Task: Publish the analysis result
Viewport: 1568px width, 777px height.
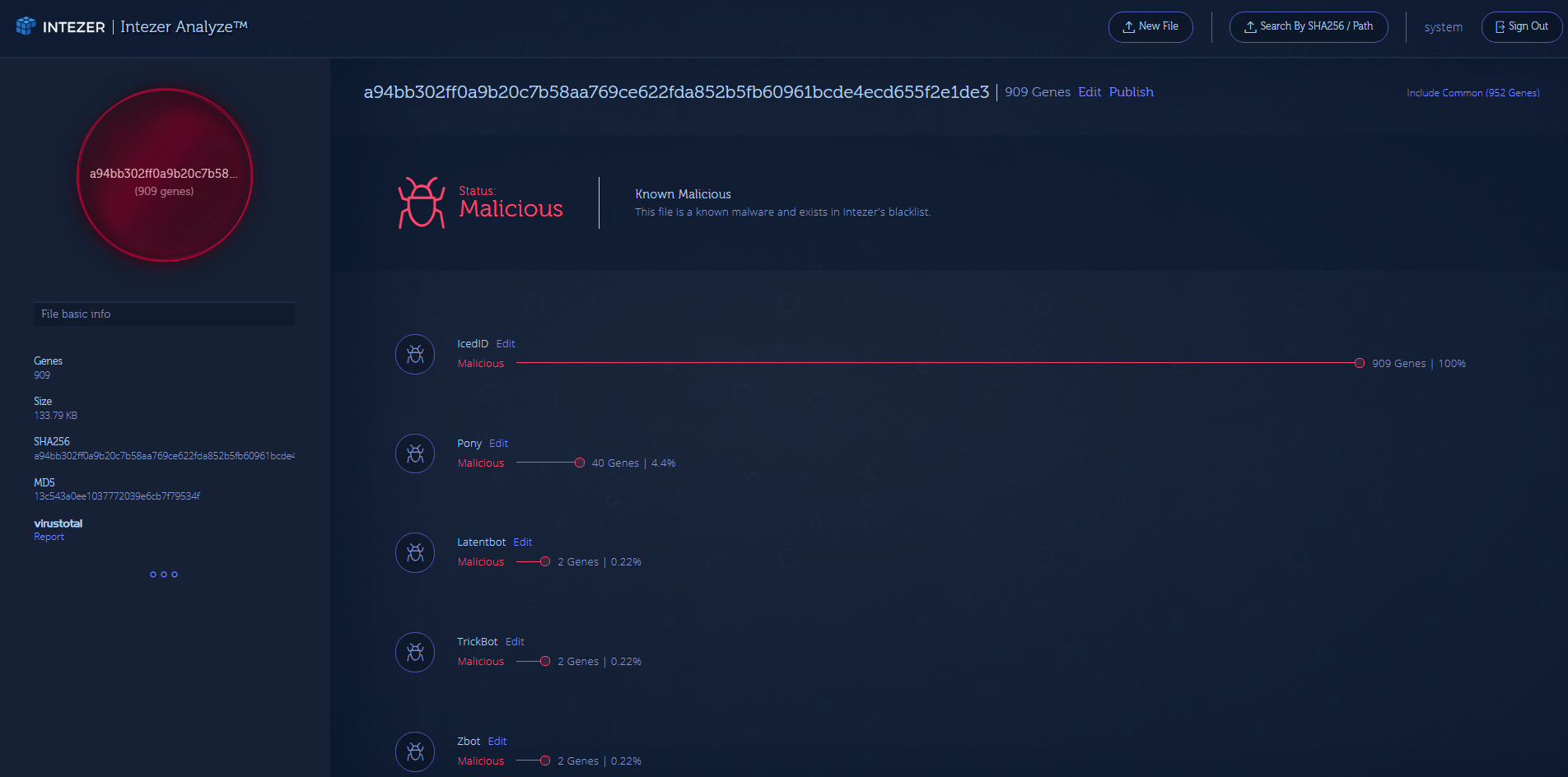Action: pyautogui.click(x=1131, y=92)
